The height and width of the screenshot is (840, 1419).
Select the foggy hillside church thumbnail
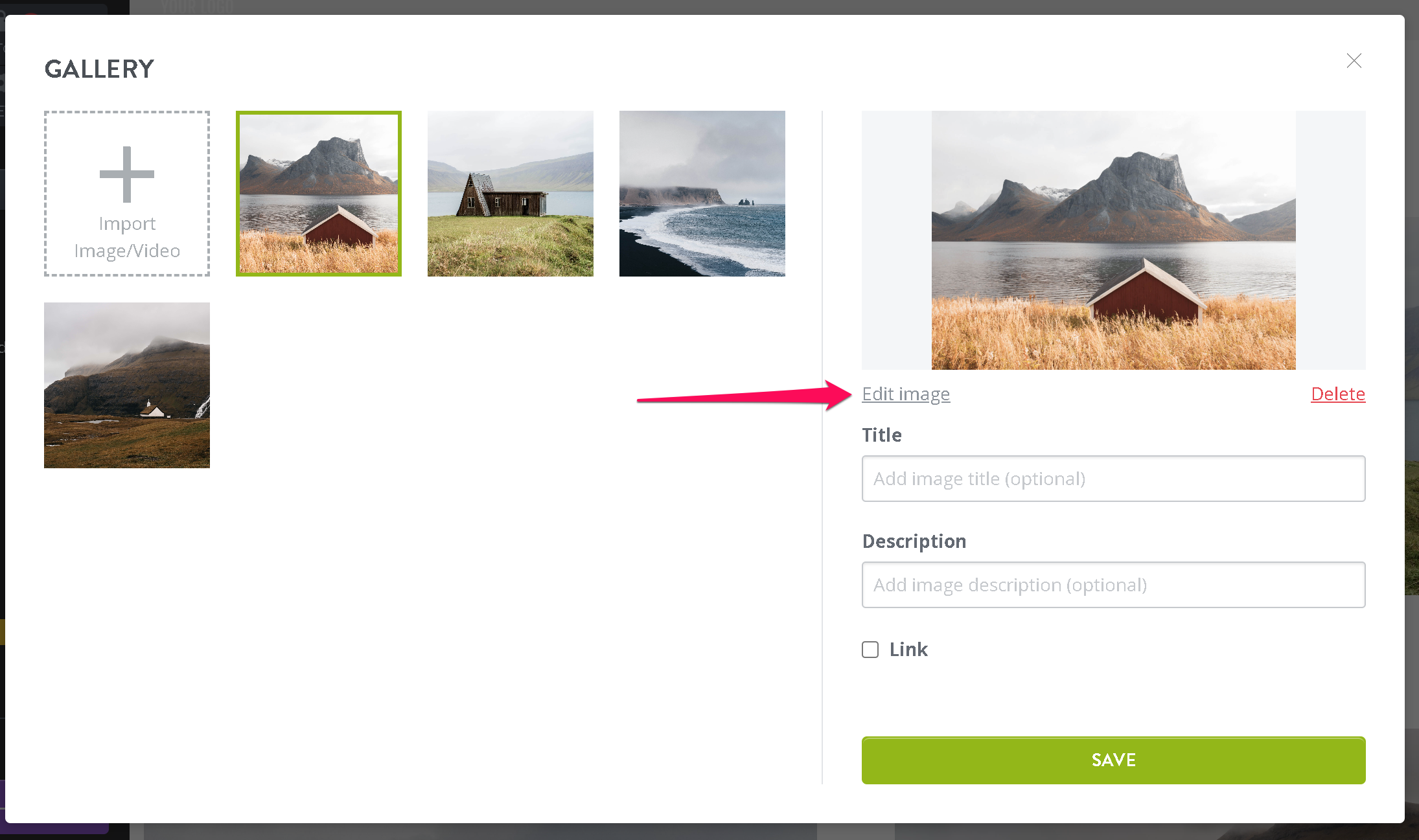pyautogui.click(x=127, y=385)
